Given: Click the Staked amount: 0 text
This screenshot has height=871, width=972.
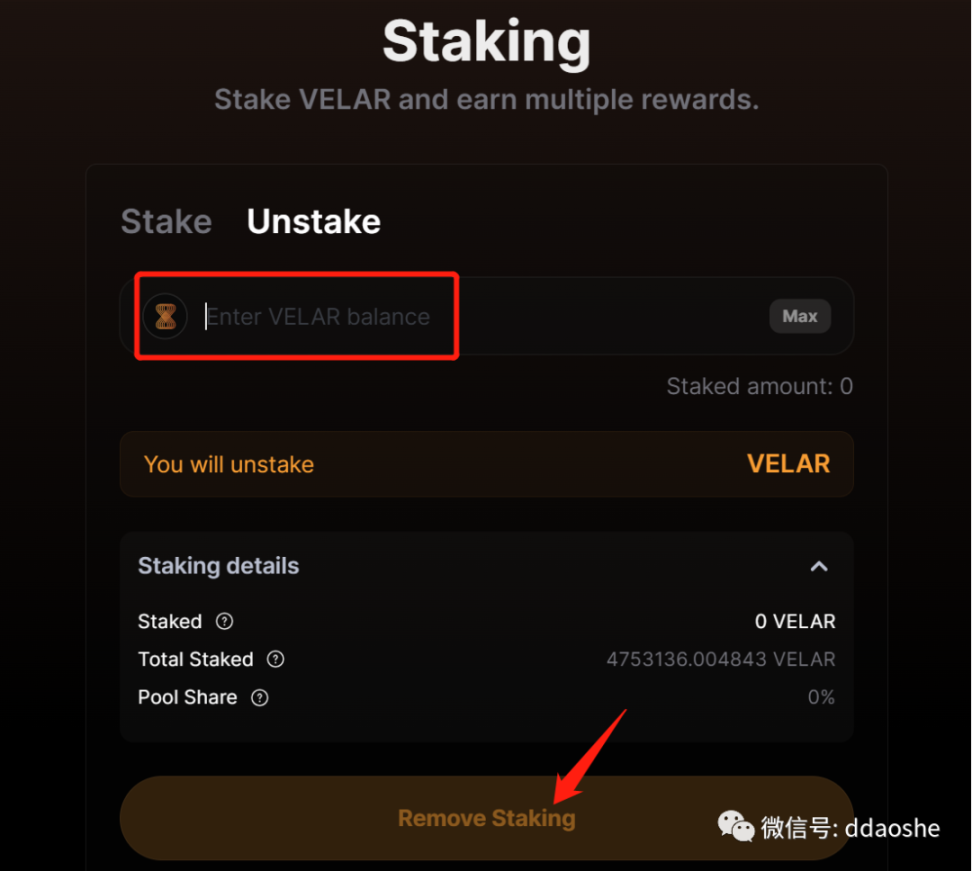Looking at the screenshot, I should pyautogui.click(x=759, y=386).
